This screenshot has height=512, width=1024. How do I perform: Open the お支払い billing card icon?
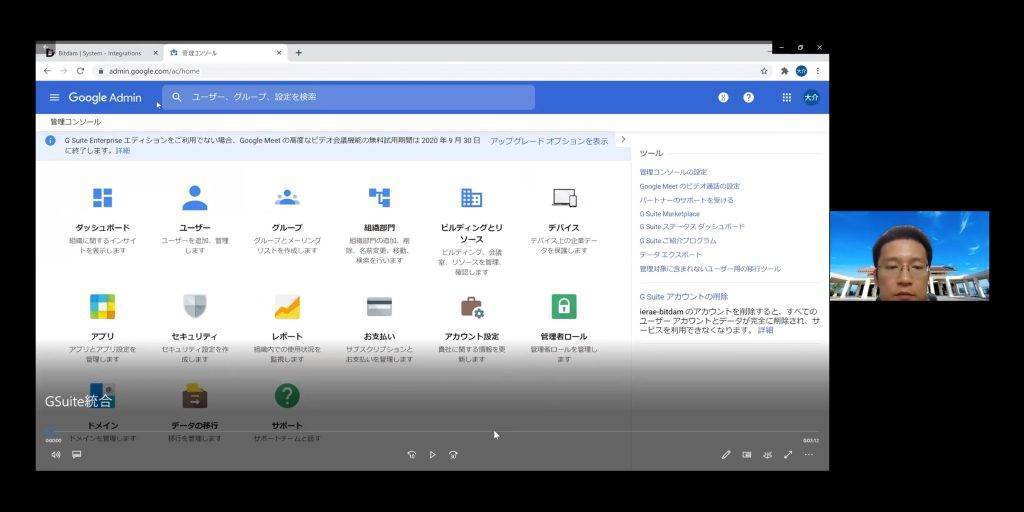[379, 306]
